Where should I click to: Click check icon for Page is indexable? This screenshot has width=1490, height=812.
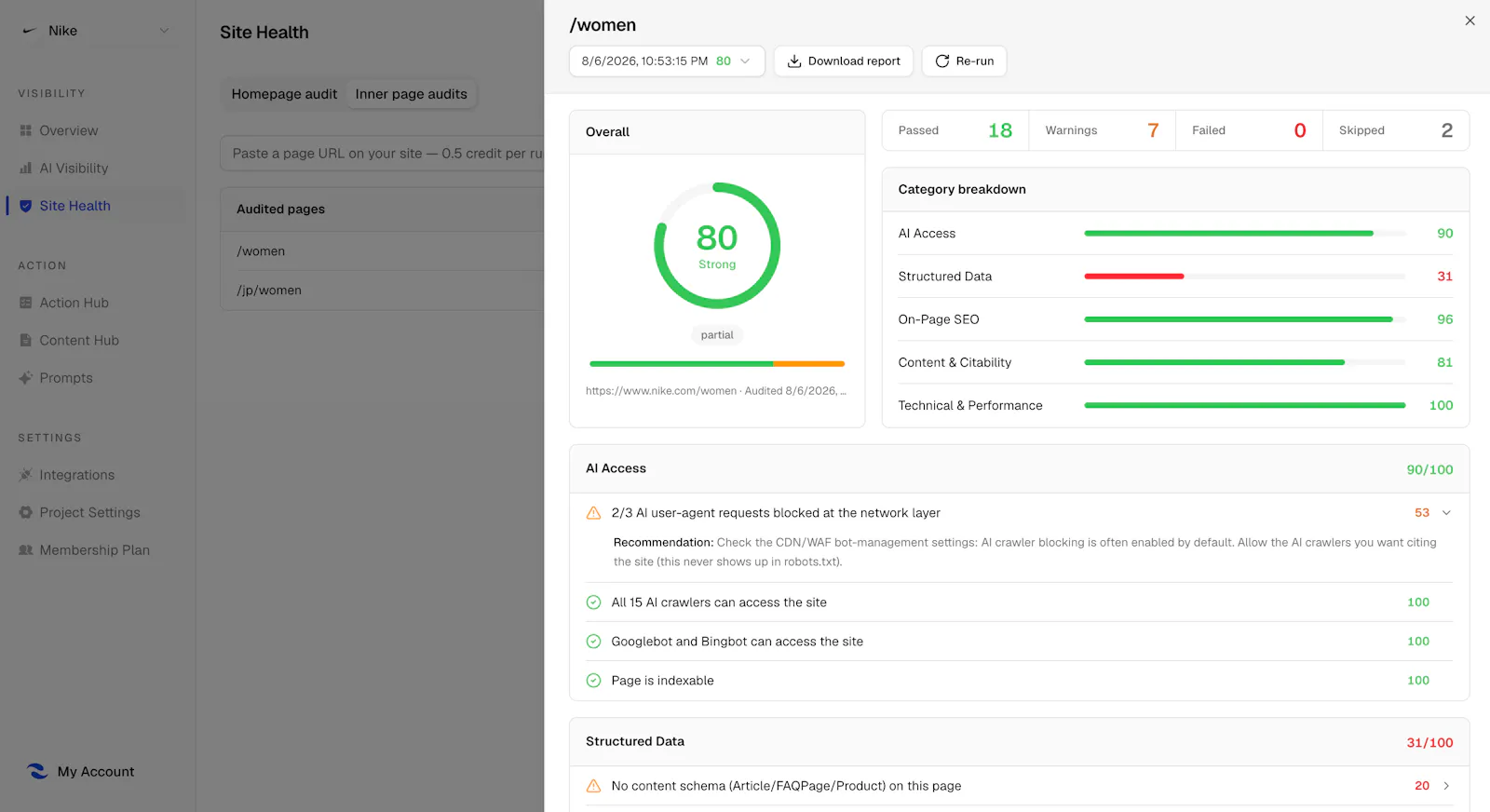click(593, 681)
